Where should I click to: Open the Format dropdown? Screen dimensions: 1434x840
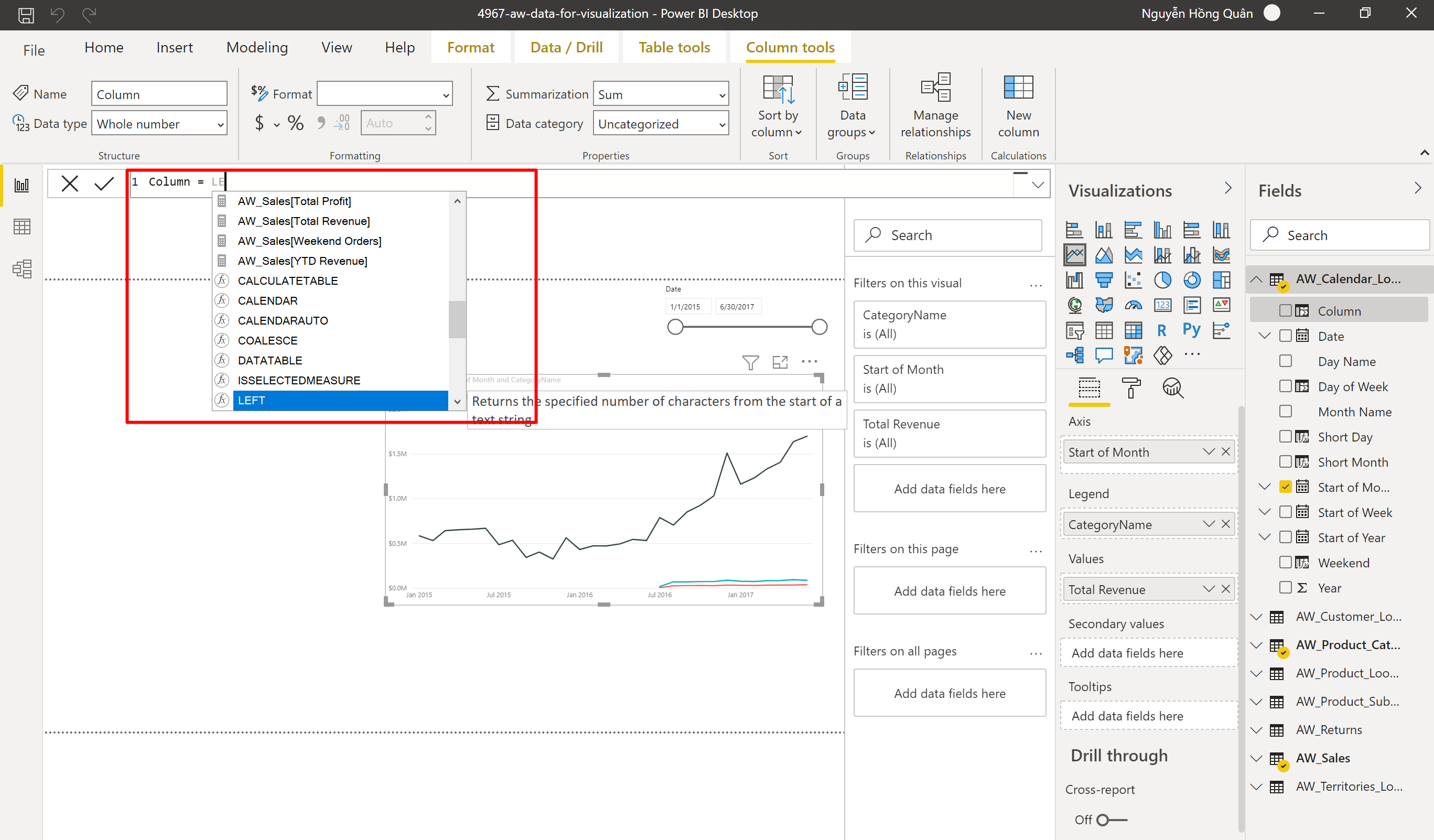(385, 94)
